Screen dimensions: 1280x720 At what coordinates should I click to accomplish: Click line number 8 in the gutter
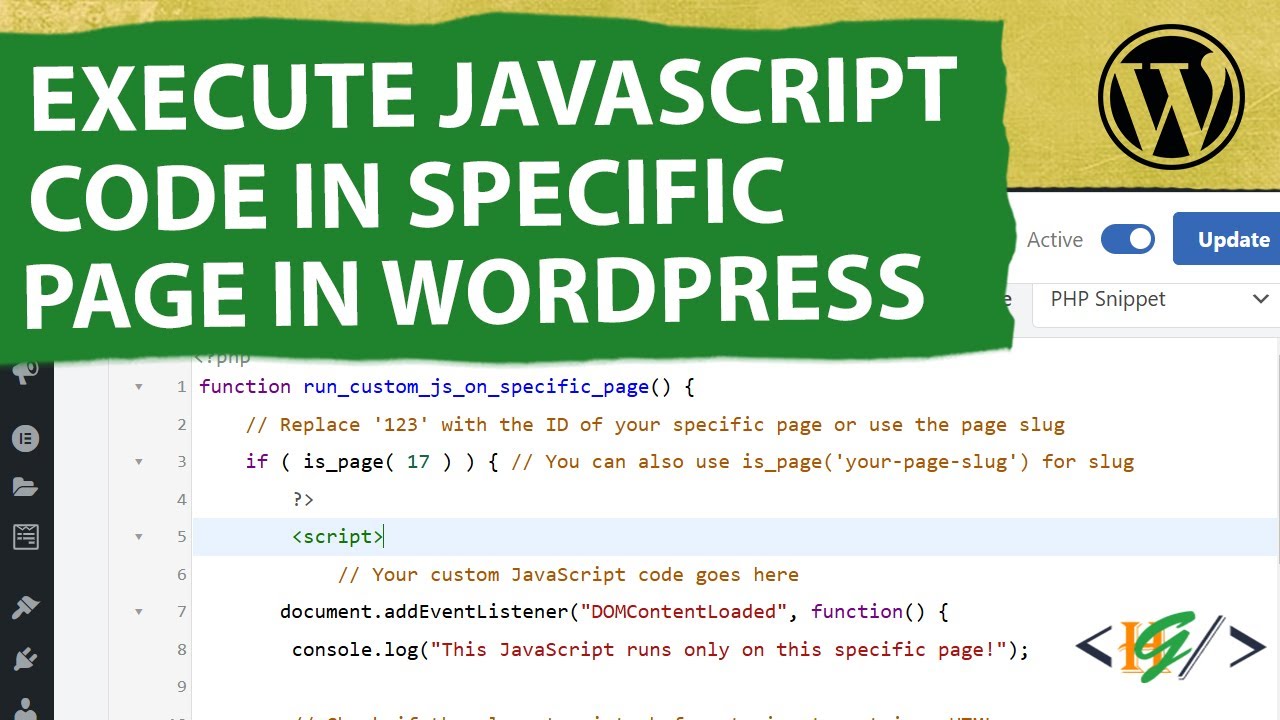point(181,649)
